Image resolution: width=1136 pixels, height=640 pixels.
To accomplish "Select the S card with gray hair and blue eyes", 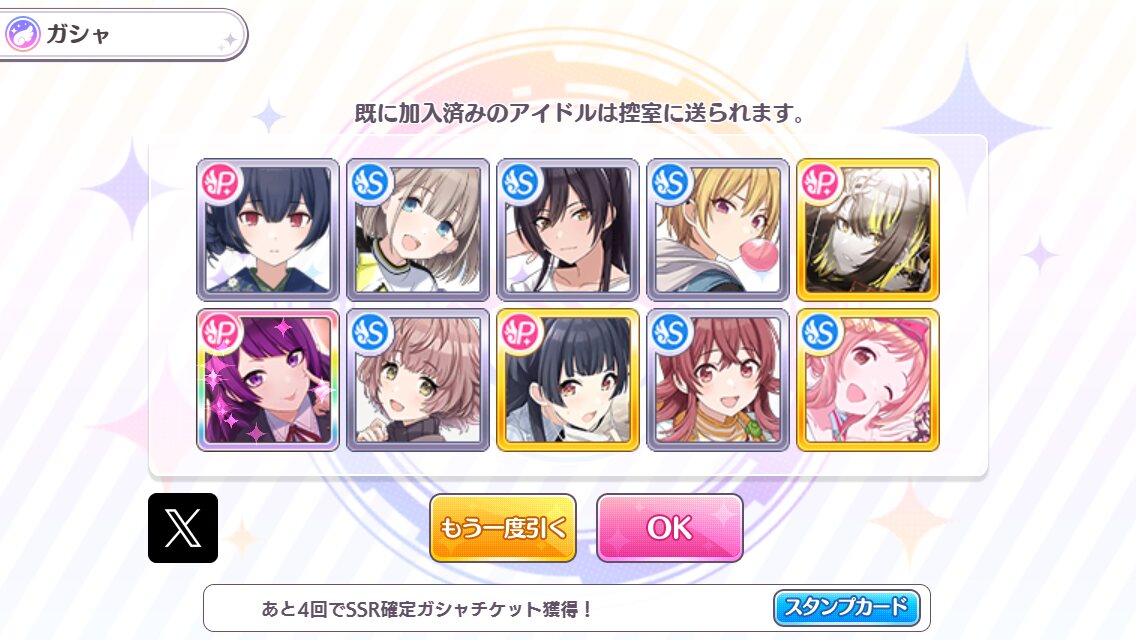I will coord(418,229).
